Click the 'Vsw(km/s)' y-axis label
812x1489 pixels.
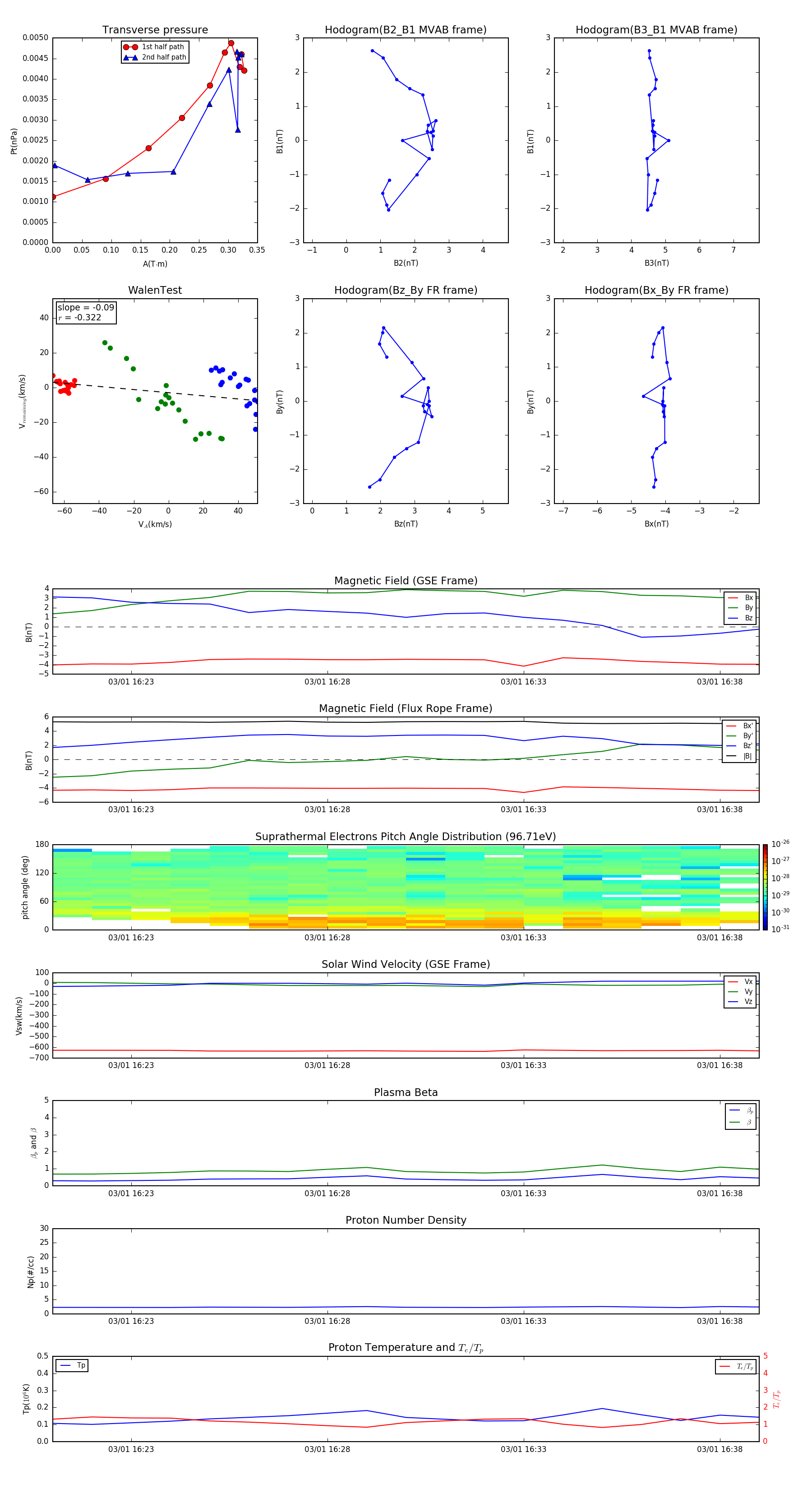point(19,1016)
